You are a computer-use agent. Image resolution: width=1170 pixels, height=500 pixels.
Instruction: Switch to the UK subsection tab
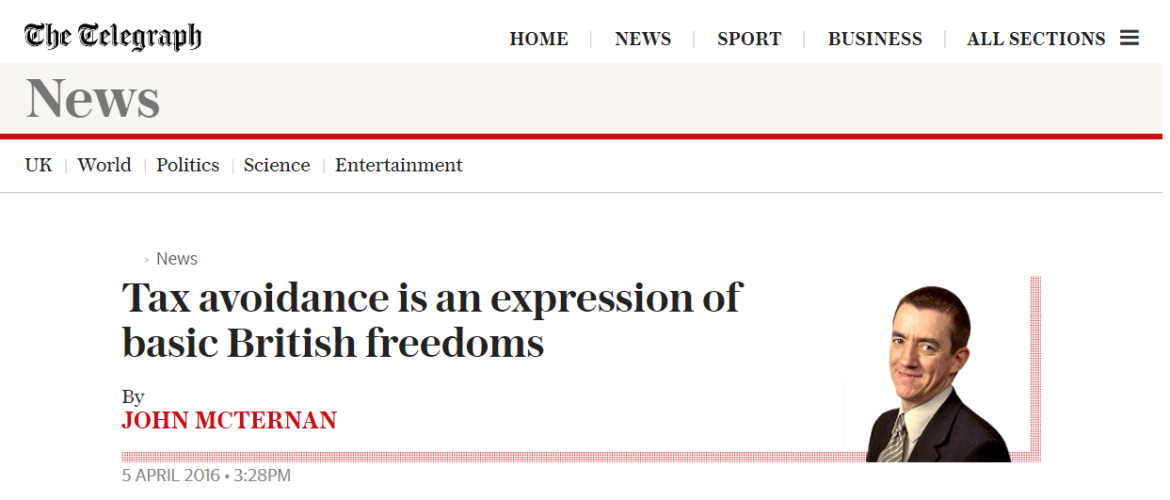[39, 165]
